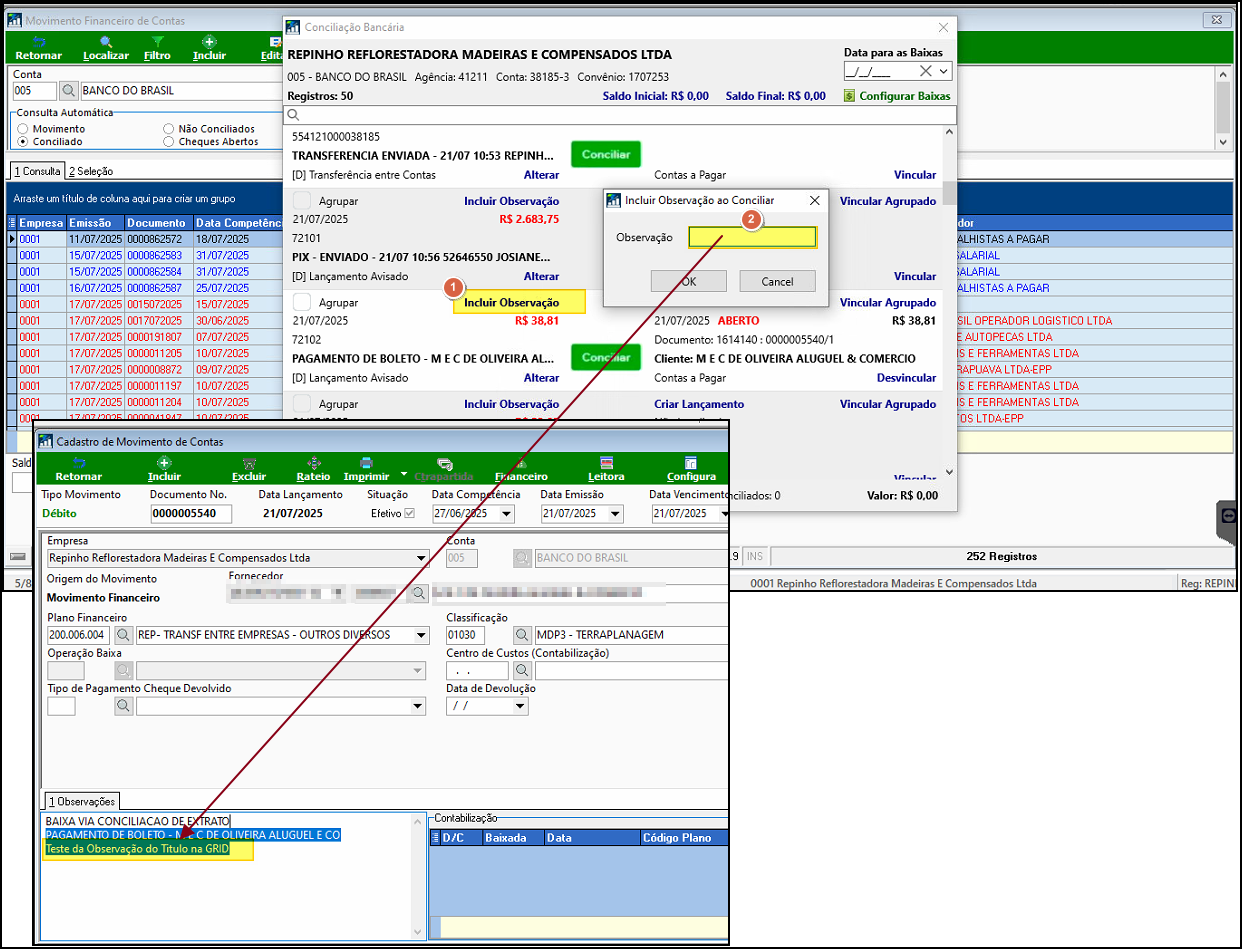Click Retornar in Cadastro de Movimento toolbar

78,470
